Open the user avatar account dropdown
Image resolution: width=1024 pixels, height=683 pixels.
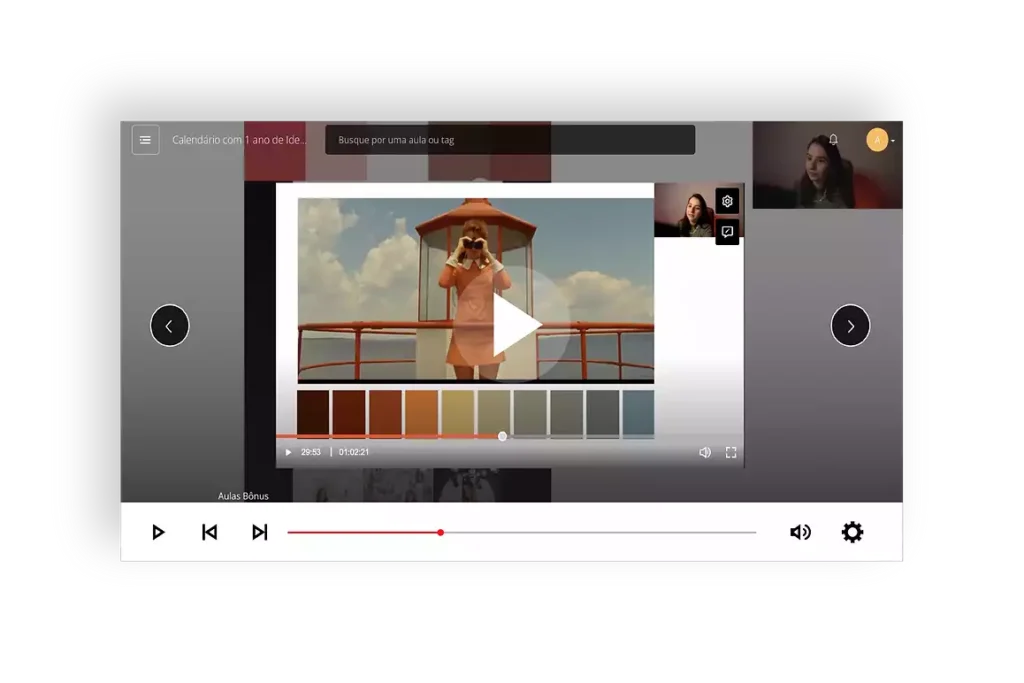click(x=880, y=140)
